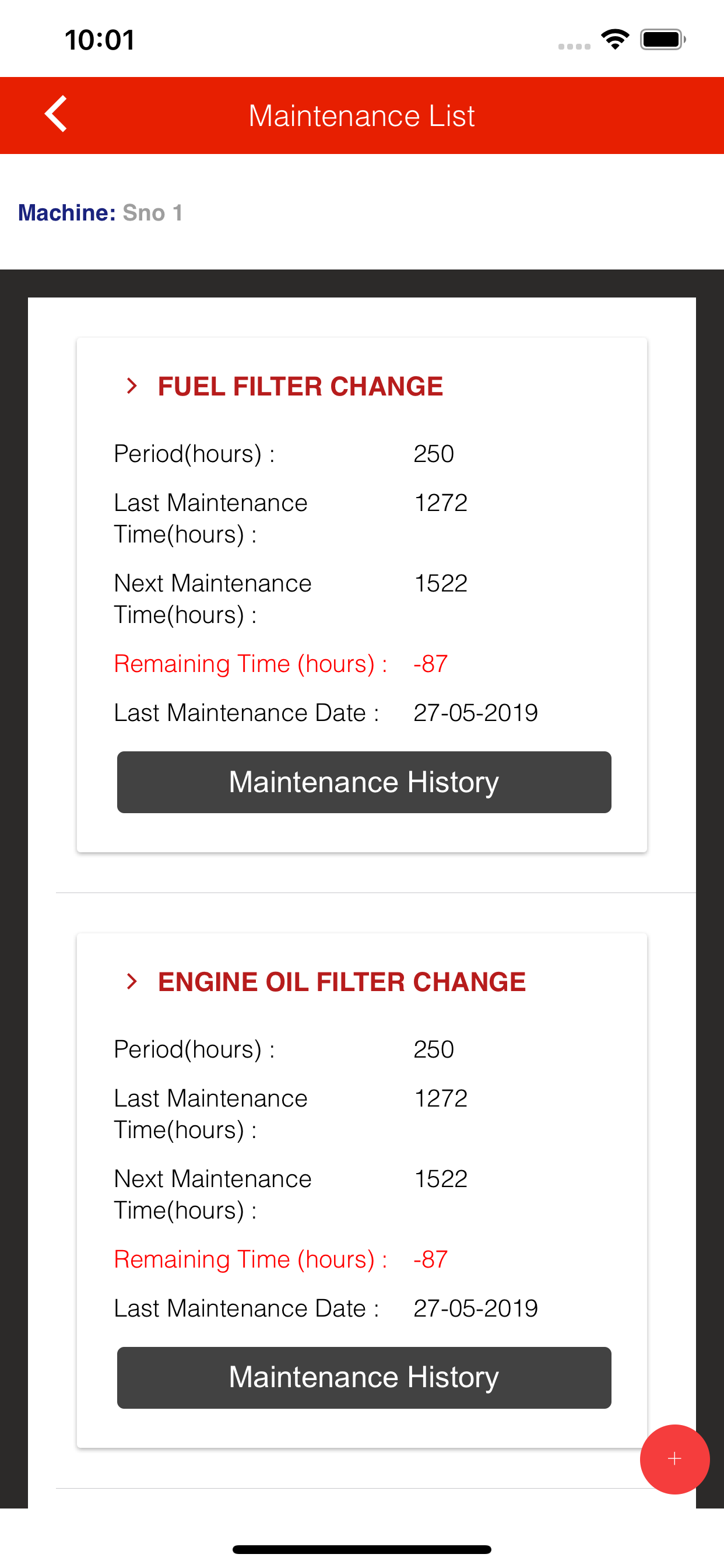Tap the cellular signal dots indicator
This screenshot has height=1568, width=724.
point(574,46)
